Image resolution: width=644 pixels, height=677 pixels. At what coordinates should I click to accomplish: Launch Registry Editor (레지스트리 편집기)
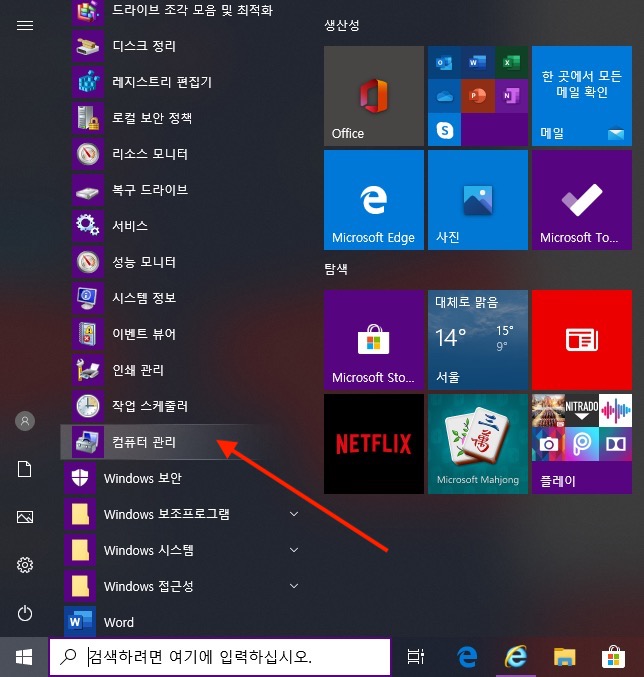coord(181,82)
